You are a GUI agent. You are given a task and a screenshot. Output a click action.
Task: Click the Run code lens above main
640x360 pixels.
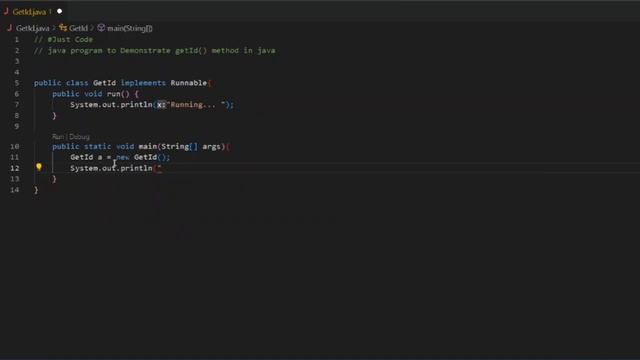[58, 137]
